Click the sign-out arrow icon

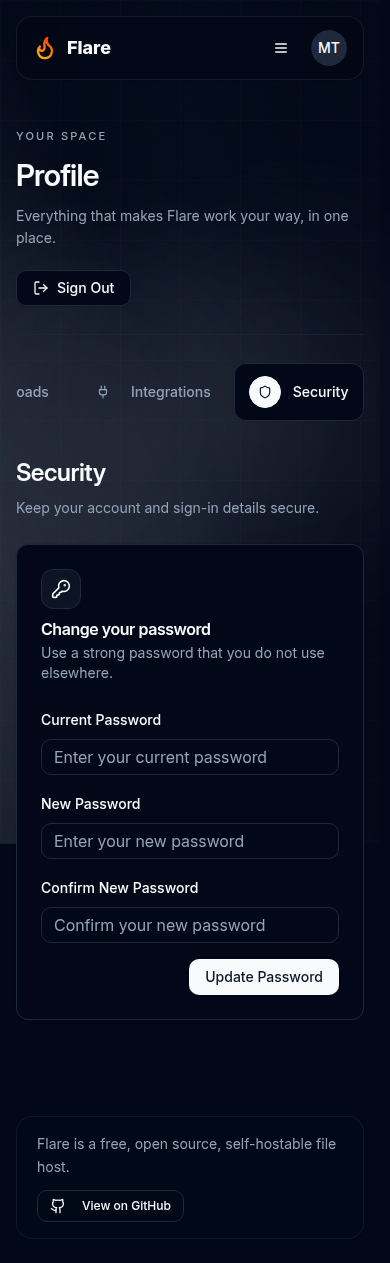tap(41, 288)
